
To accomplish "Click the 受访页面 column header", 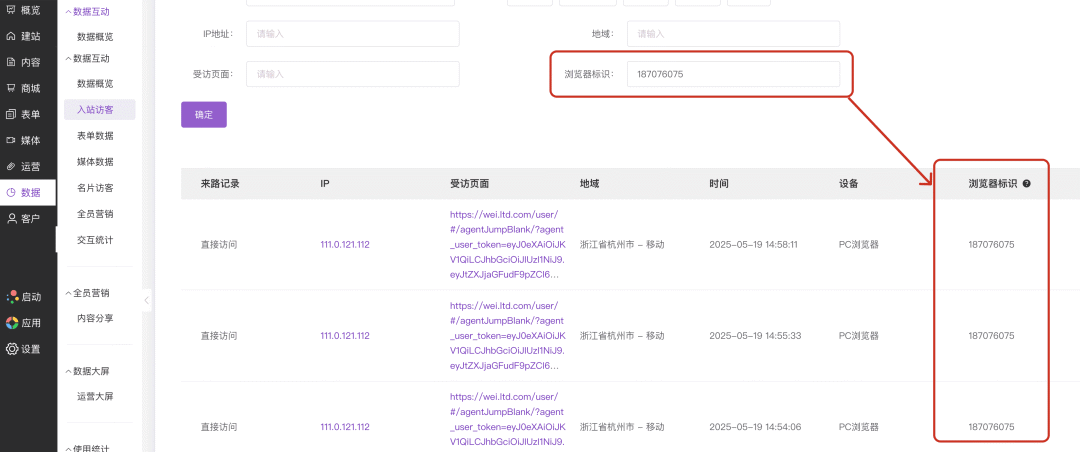I will point(470,184).
